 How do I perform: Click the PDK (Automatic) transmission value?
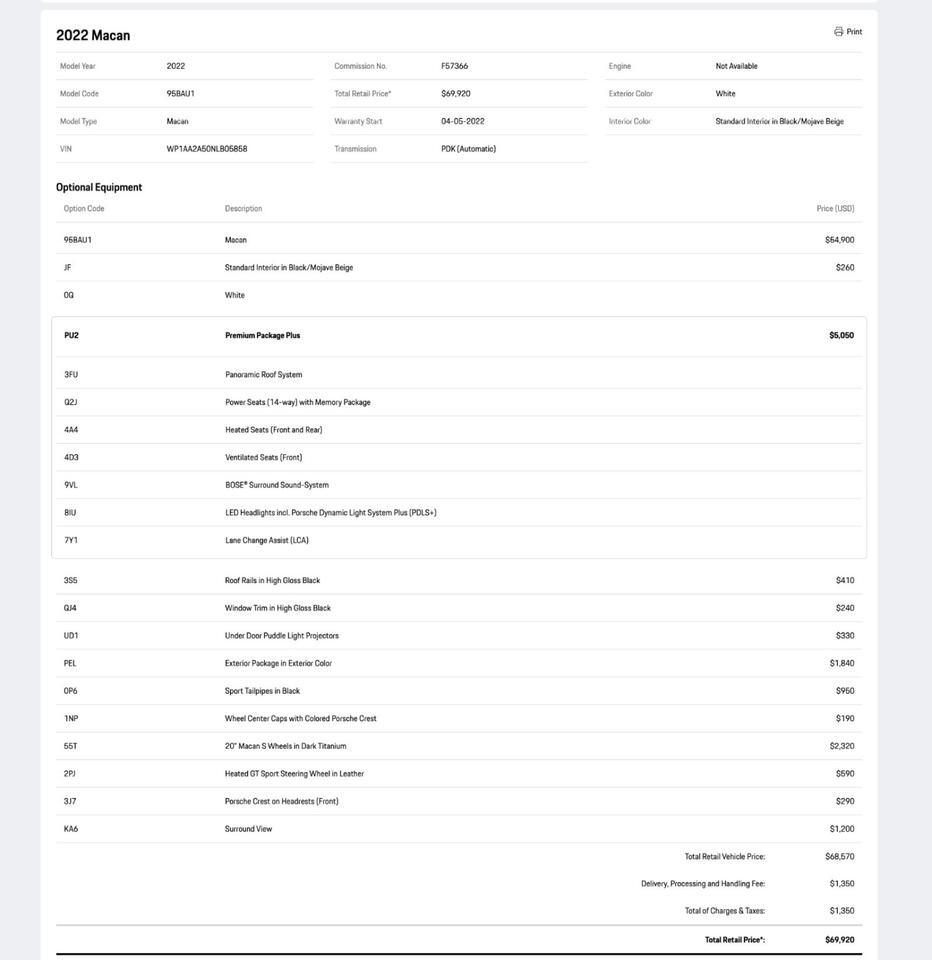click(469, 149)
